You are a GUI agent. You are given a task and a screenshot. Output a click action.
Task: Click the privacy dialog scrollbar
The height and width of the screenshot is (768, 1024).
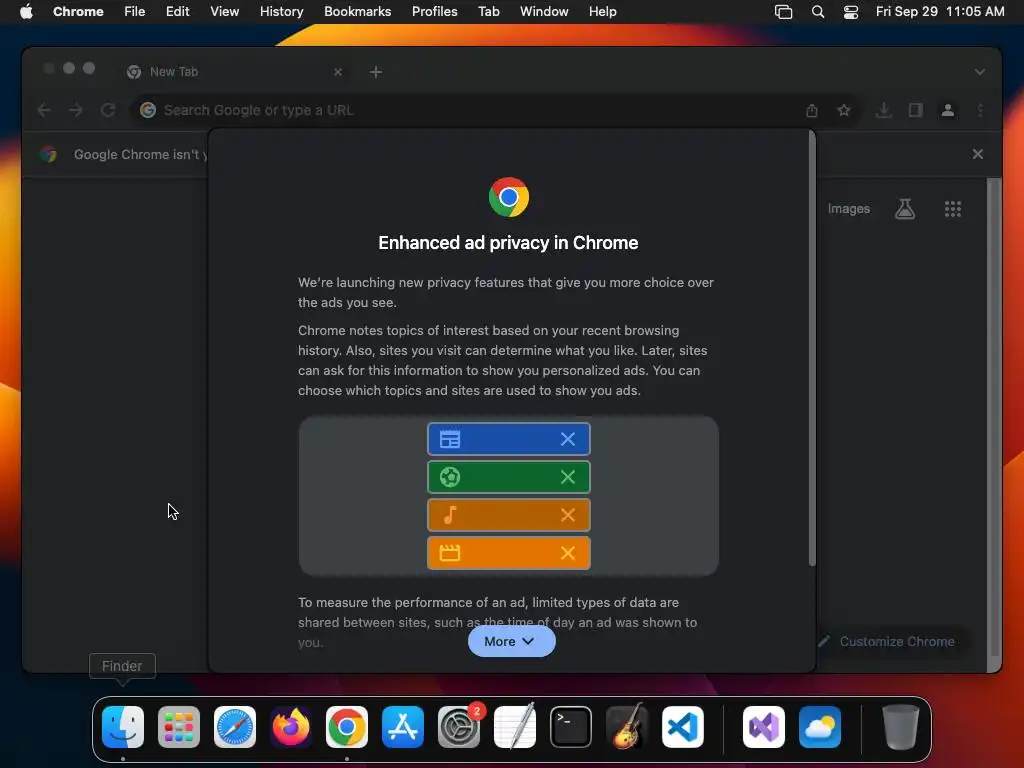pos(812,348)
